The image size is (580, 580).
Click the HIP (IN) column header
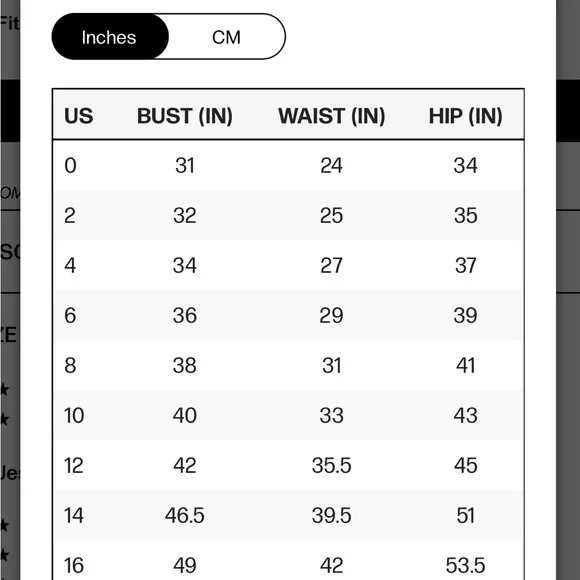point(465,116)
